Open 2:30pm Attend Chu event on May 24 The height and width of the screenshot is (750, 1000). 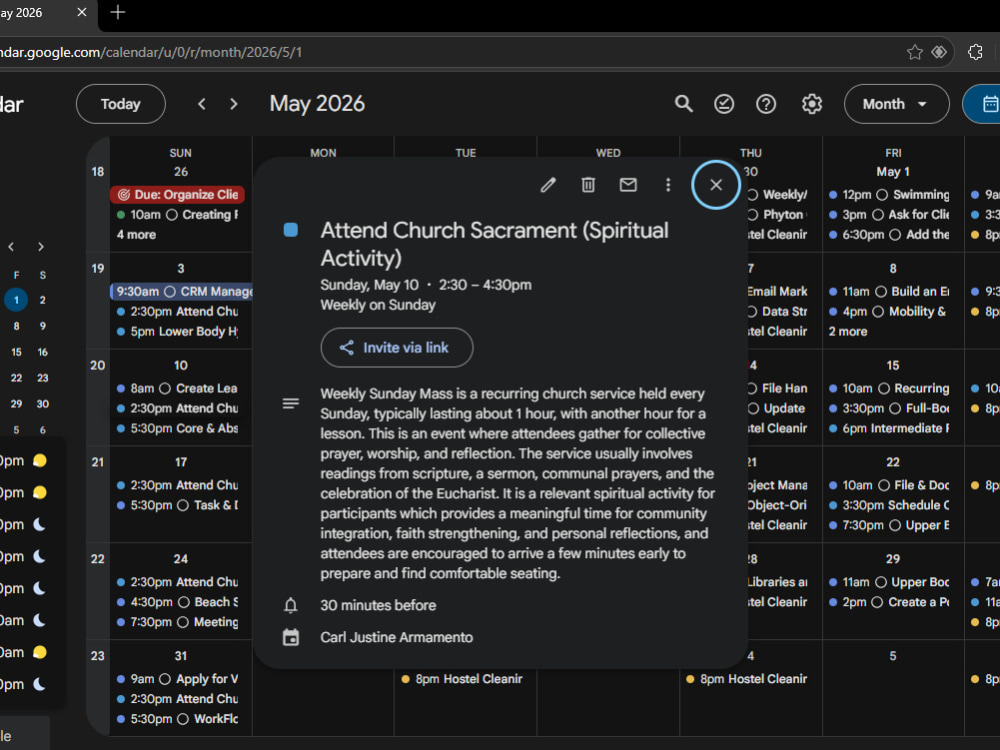[x=177, y=582]
